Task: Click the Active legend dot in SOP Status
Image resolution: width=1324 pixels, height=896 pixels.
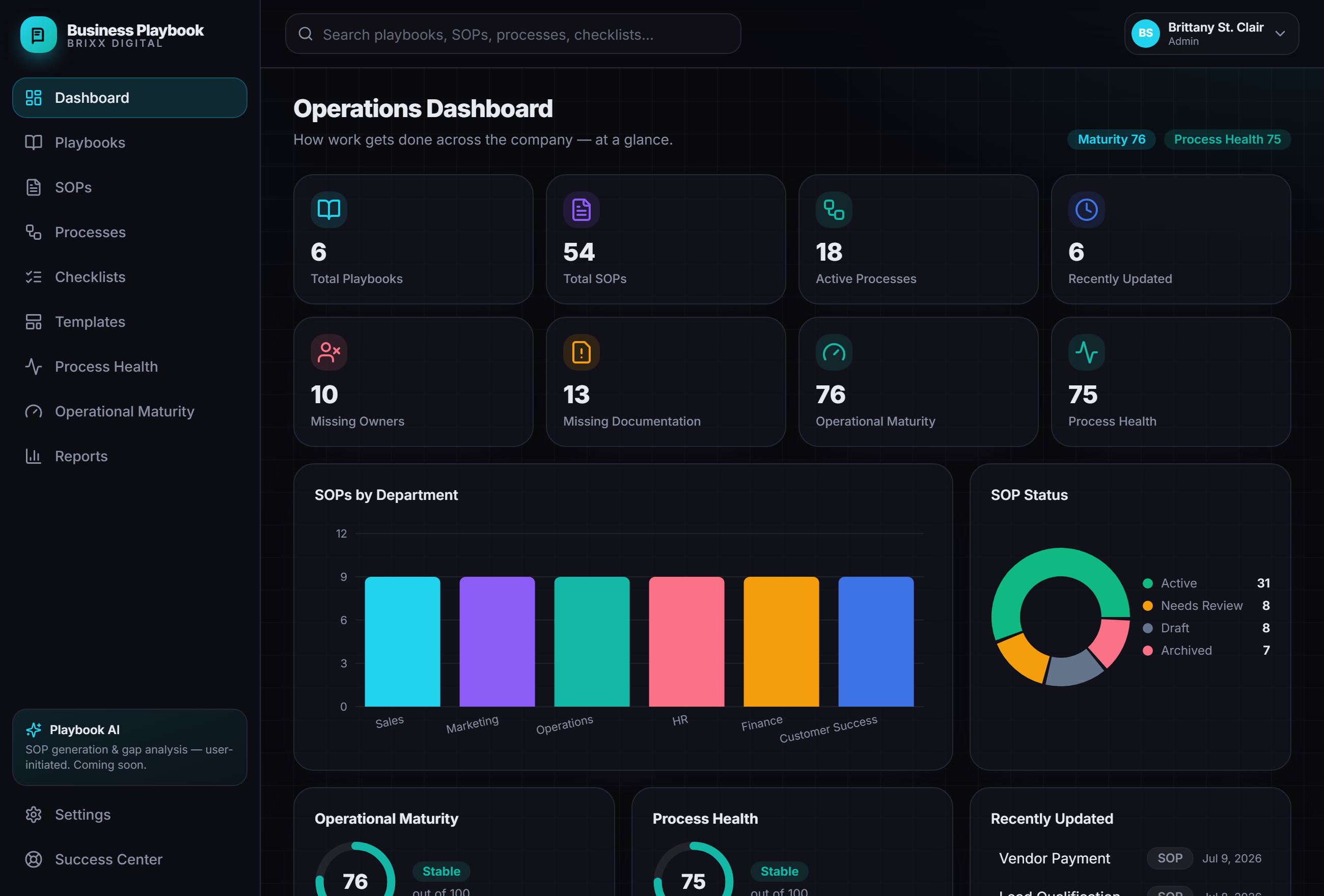Action: [x=1147, y=583]
